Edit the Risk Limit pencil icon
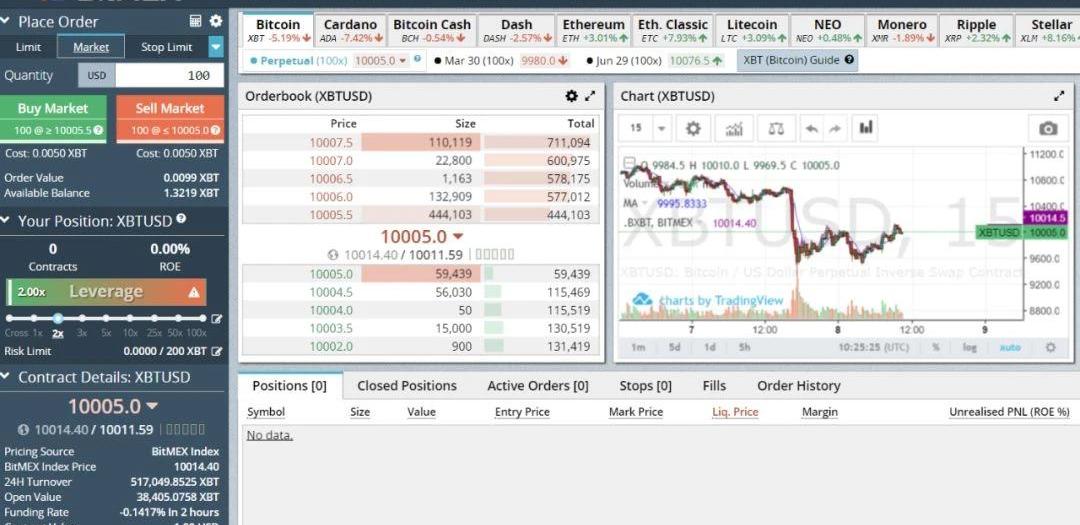Screen dimensions: 1080x525 [x=218, y=351]
